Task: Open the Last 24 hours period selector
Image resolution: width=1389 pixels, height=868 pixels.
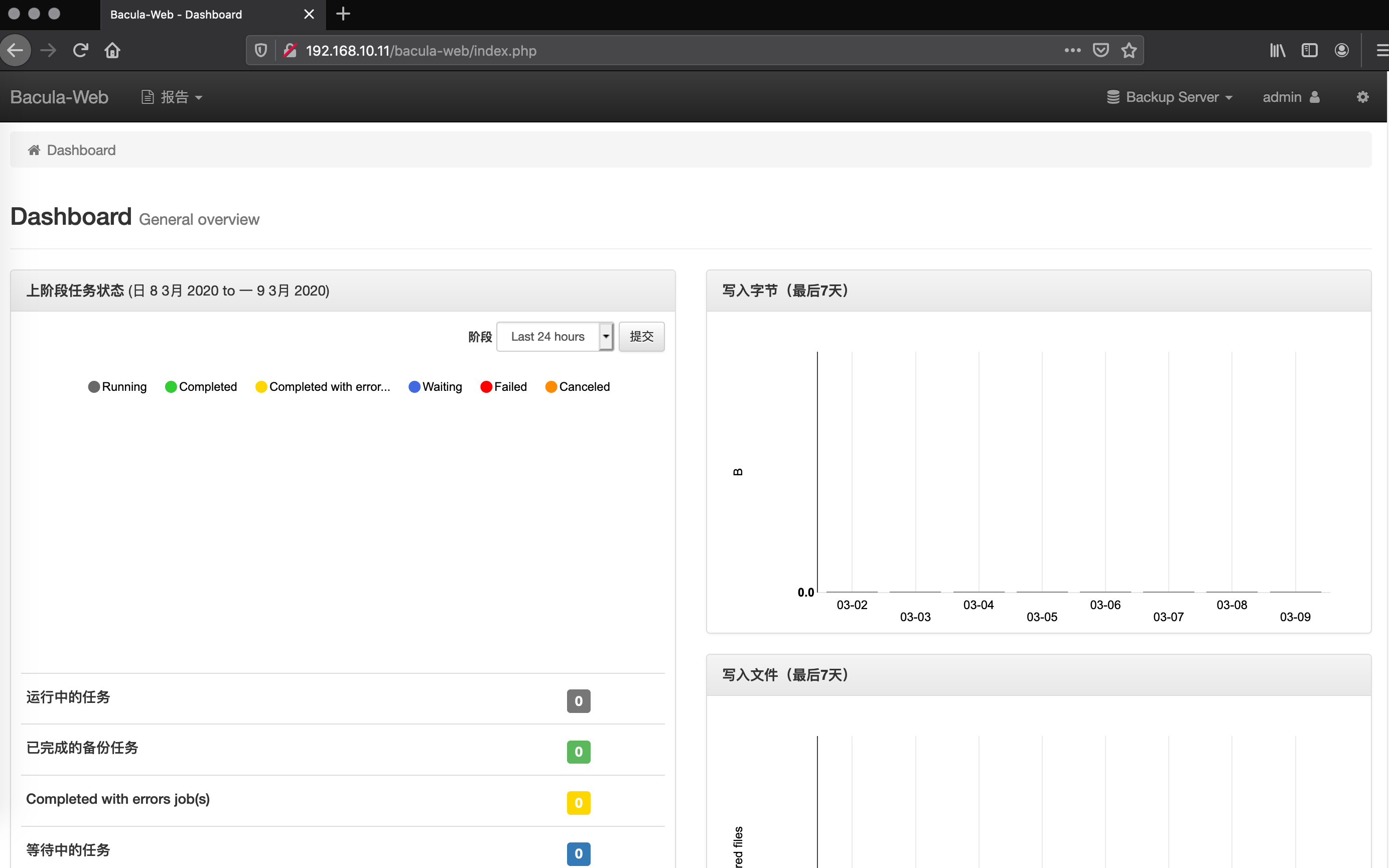Action: [x=554, y=336]
